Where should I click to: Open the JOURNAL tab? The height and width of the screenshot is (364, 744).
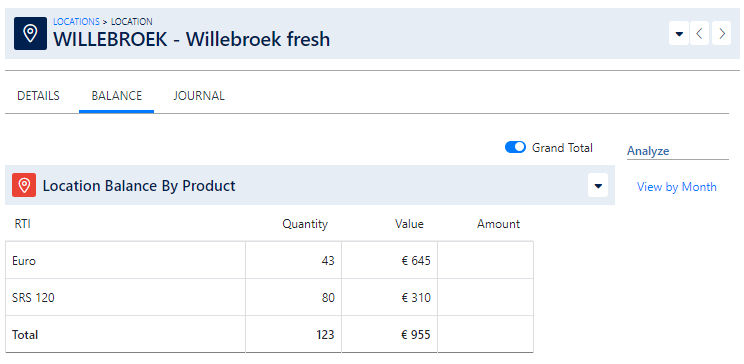(x=199, y=96)
